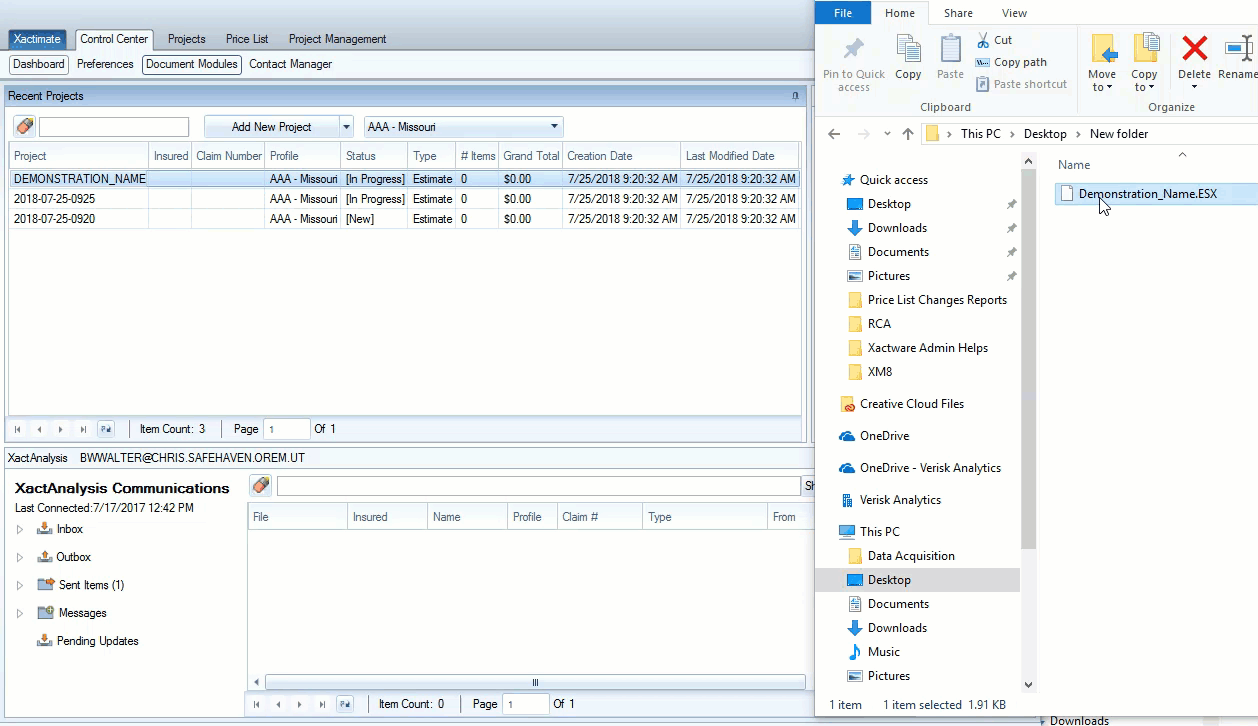Open the Add New Project dropdown arrow
The height and width of the screenshot is (726, 1258).
pos(347,127)
